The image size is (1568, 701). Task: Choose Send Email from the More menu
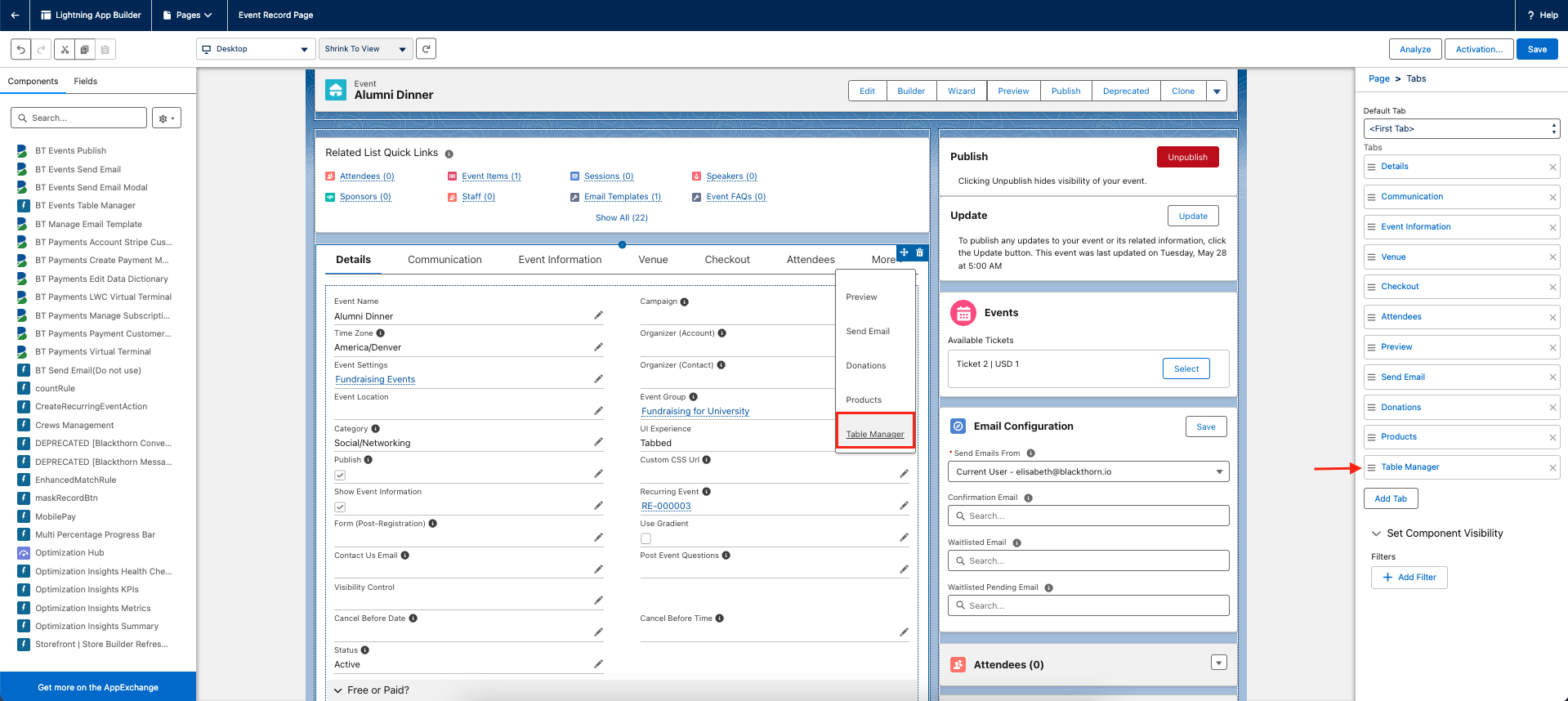[868, 332]
